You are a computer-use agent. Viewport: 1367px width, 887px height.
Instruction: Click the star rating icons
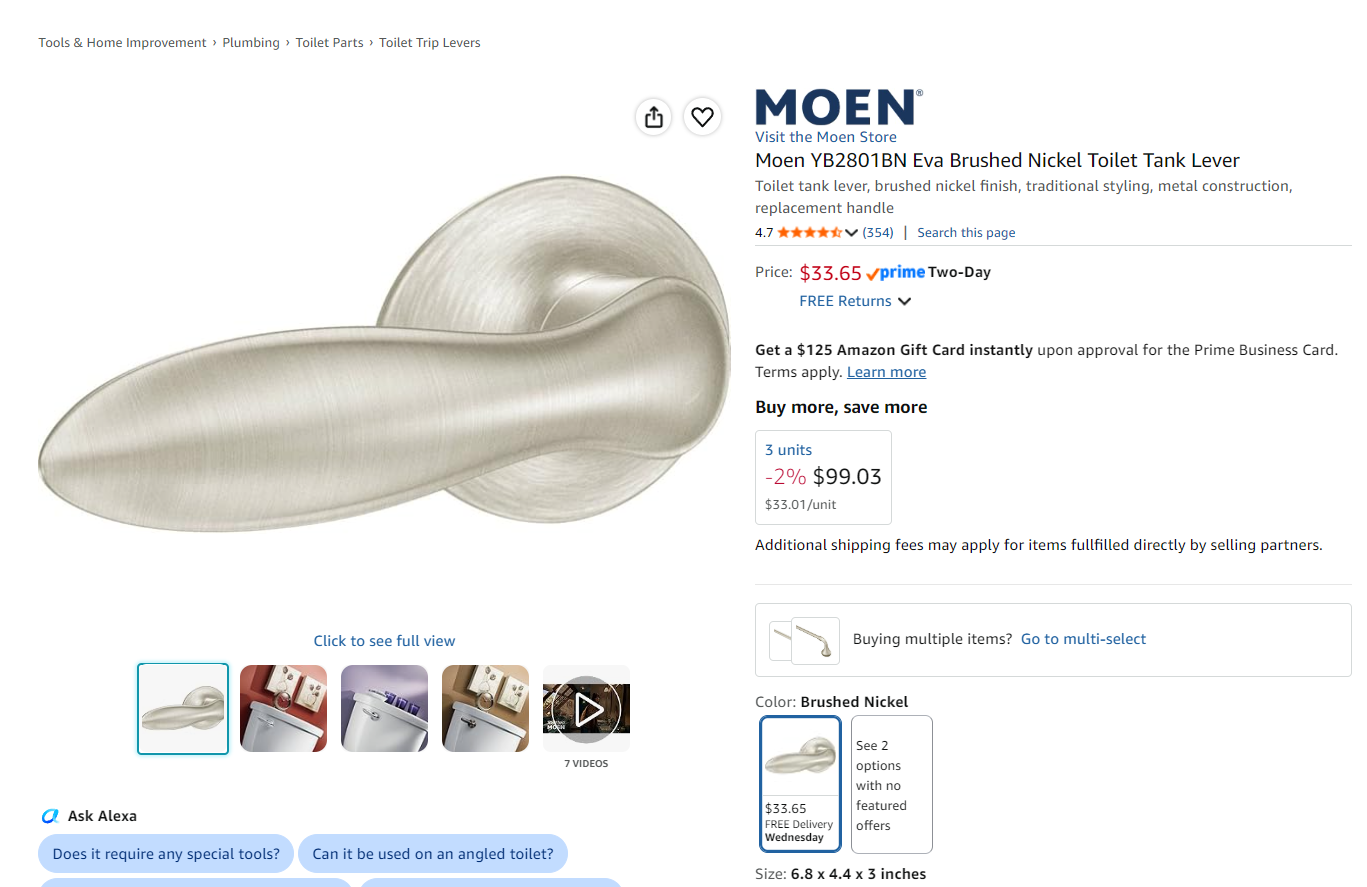point(810,233)
